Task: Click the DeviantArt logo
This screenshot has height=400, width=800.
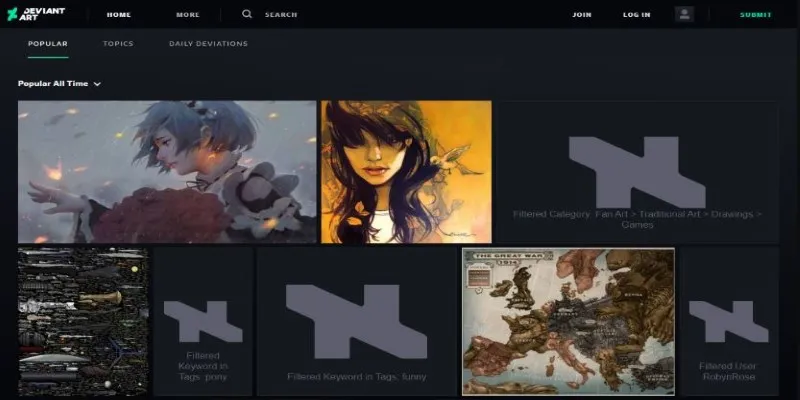Action: (x=36, y=14)
